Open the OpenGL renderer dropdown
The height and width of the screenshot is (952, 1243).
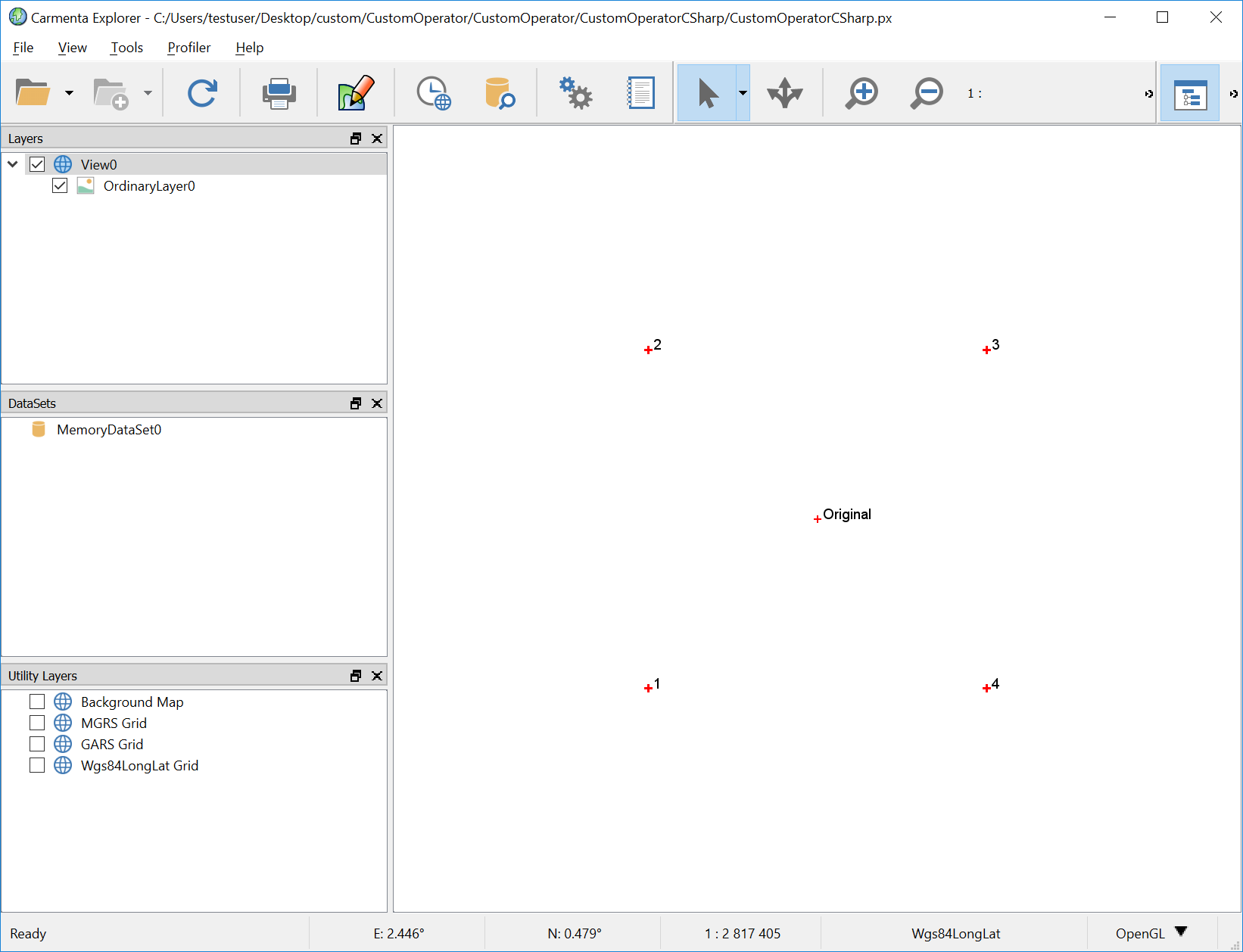click(x=1181, y=932)
